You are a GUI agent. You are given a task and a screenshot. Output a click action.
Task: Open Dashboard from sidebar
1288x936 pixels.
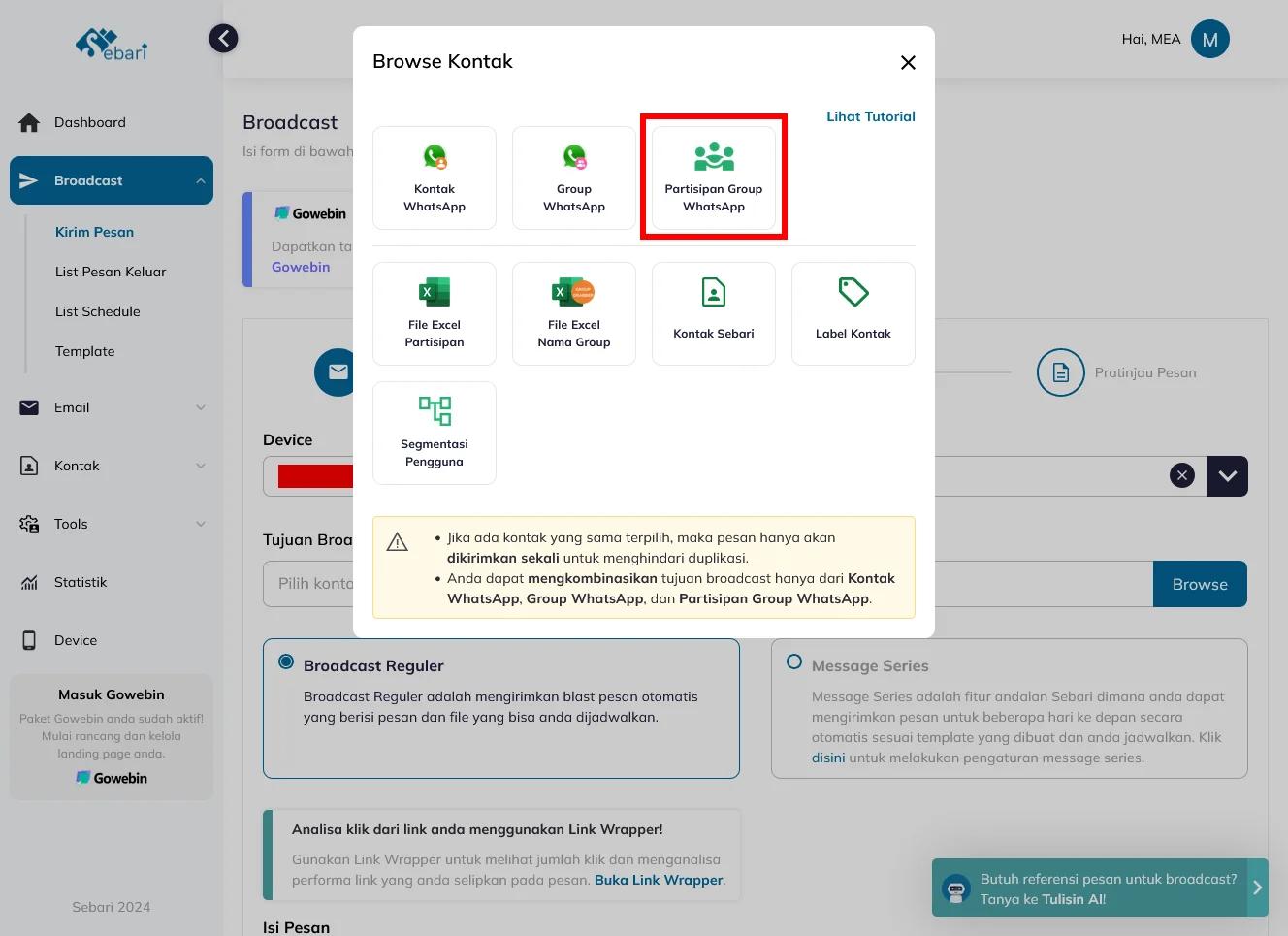pos(112,122)
